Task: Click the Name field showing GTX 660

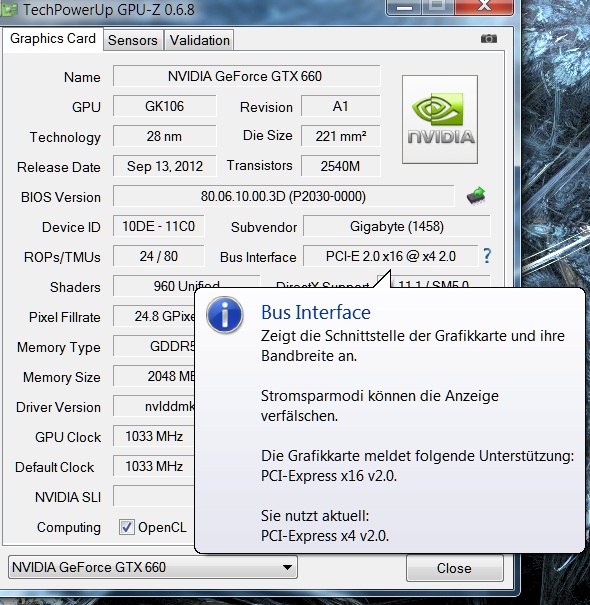Action: pos(246,76)
